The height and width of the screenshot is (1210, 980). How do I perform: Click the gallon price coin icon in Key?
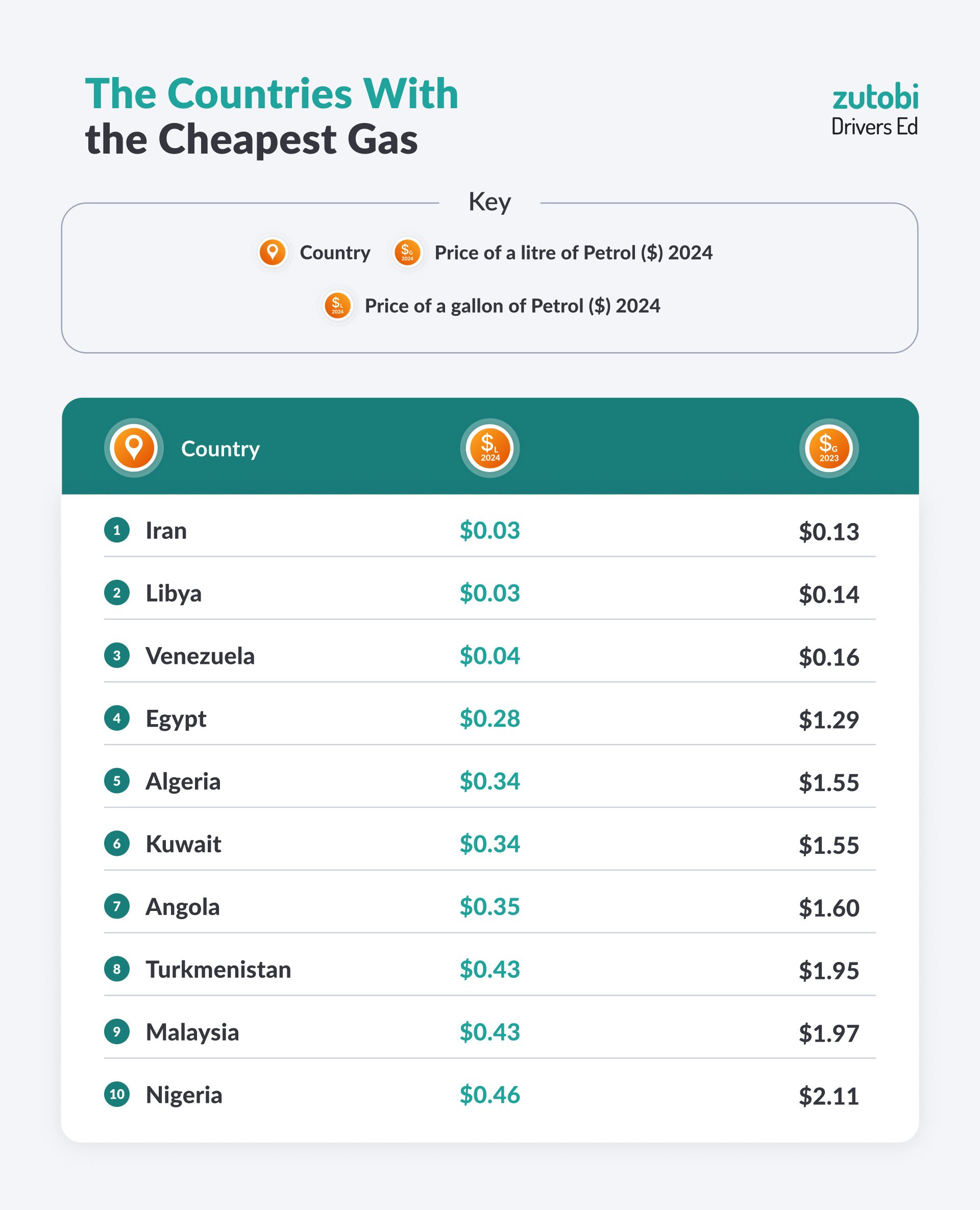[x=337, y=305]
